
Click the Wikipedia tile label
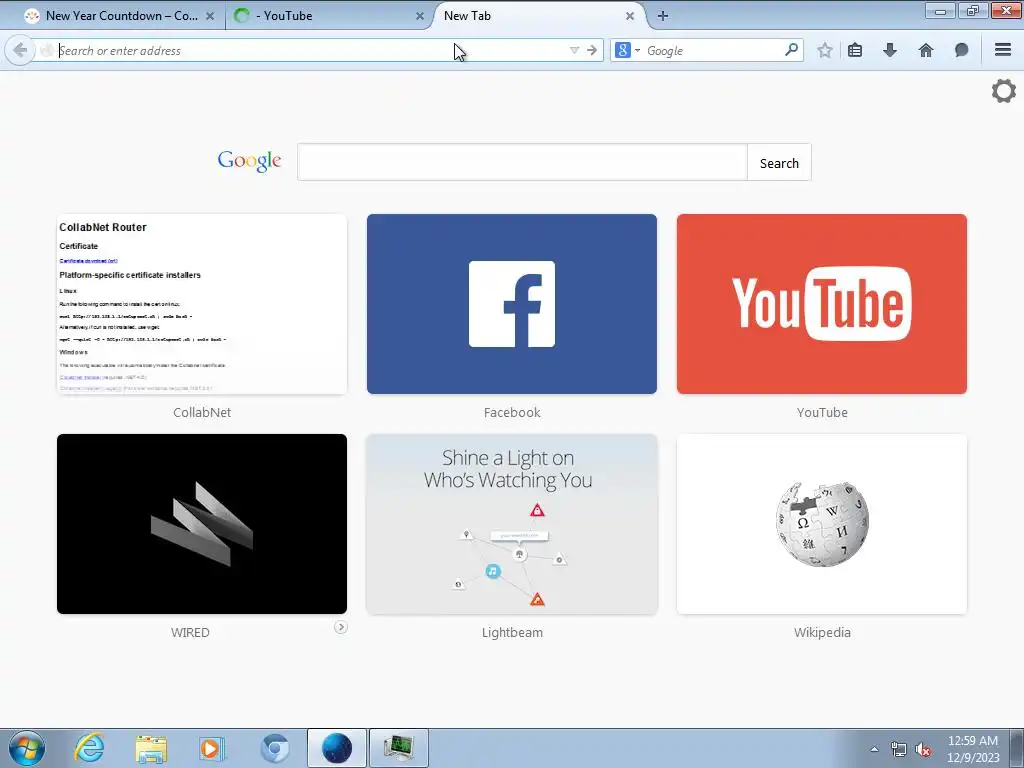coord(822,632)
